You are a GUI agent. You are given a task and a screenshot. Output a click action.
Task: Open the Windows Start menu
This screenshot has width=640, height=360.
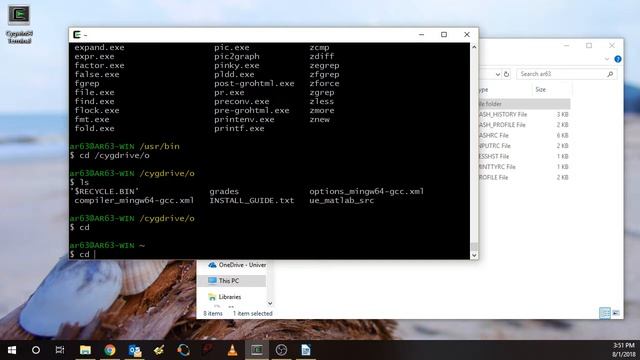(x=11, y=350)
